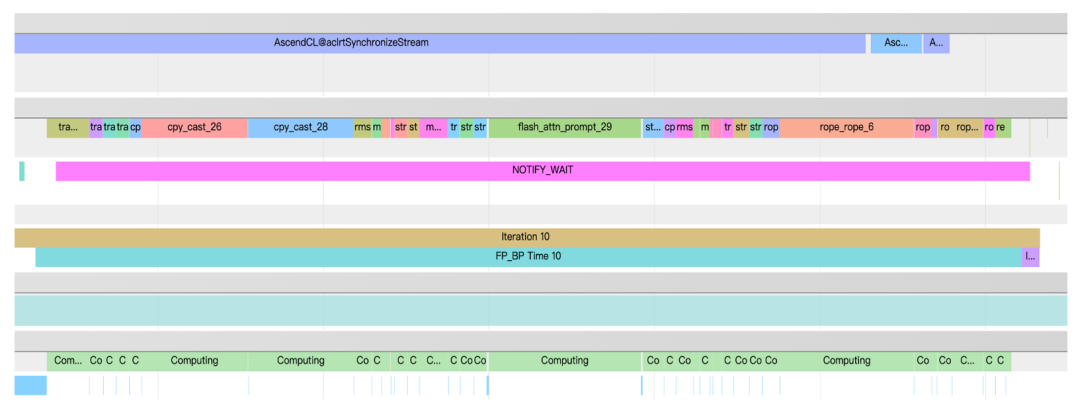This screenshot has height=420, width=1080.
Task: Select the 'st...' slice after flash_attn_prompt_29
Action: point(652,128)
